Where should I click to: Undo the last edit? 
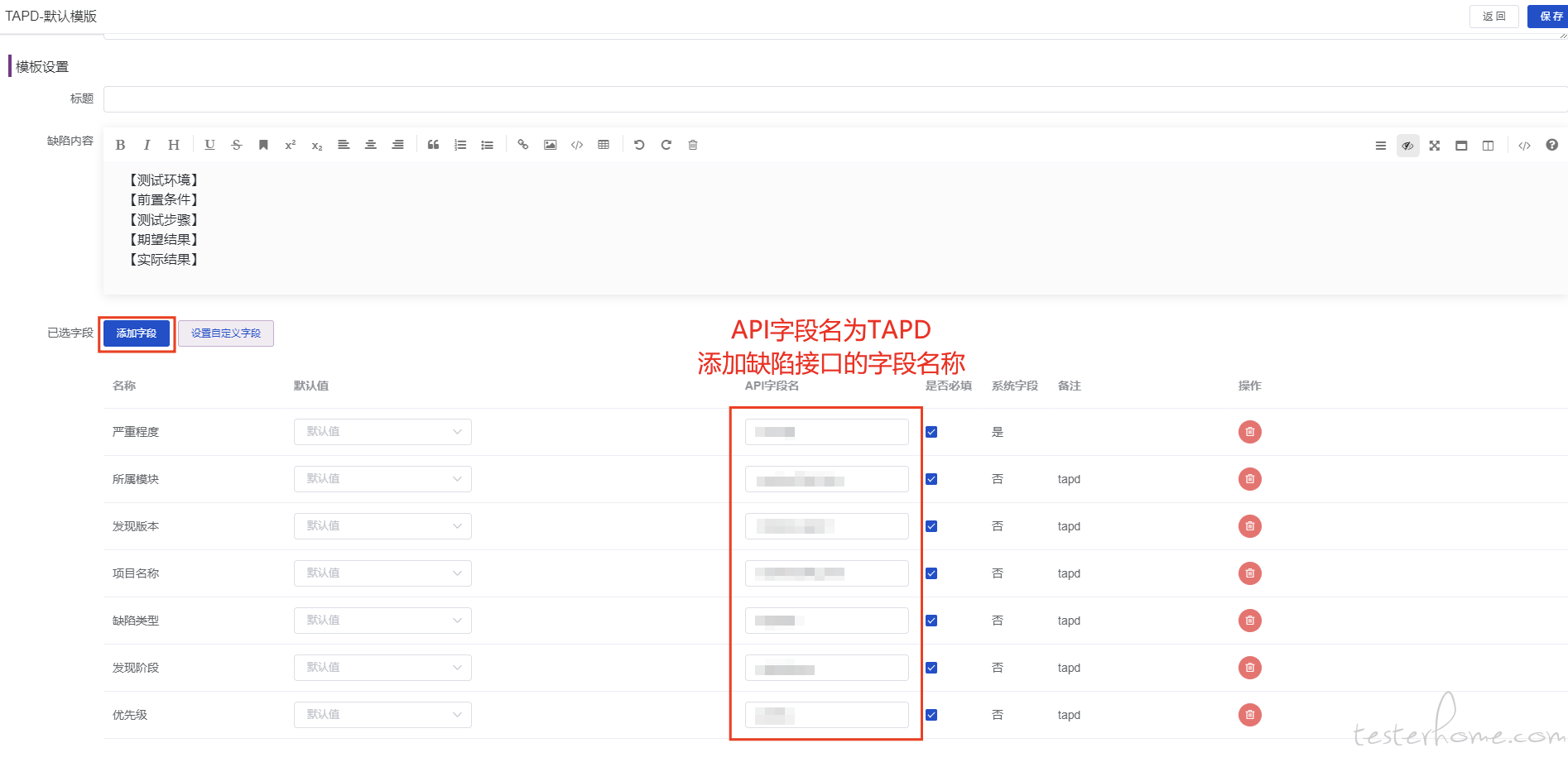pos(639,145)
